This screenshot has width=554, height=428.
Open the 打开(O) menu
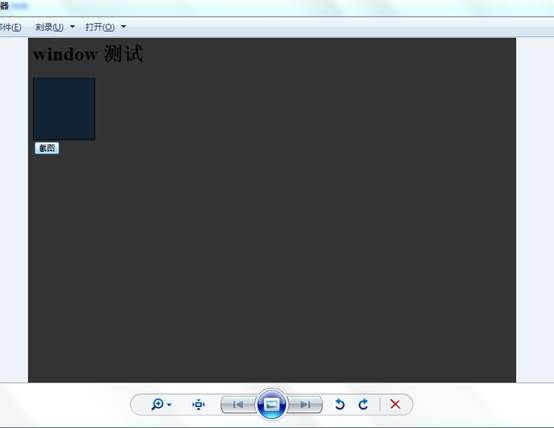point(100,27)
